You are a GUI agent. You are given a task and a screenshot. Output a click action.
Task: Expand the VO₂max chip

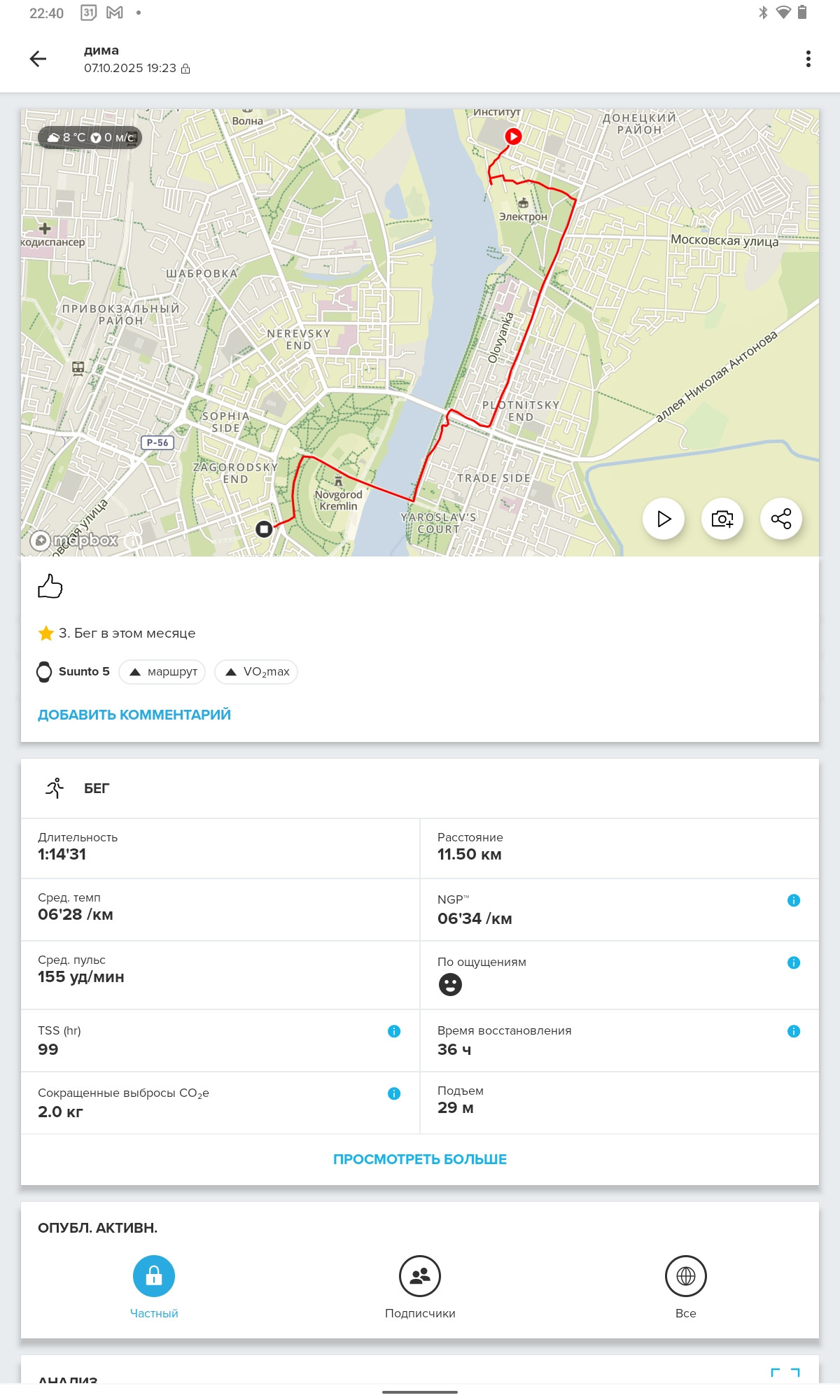(256, 672)
